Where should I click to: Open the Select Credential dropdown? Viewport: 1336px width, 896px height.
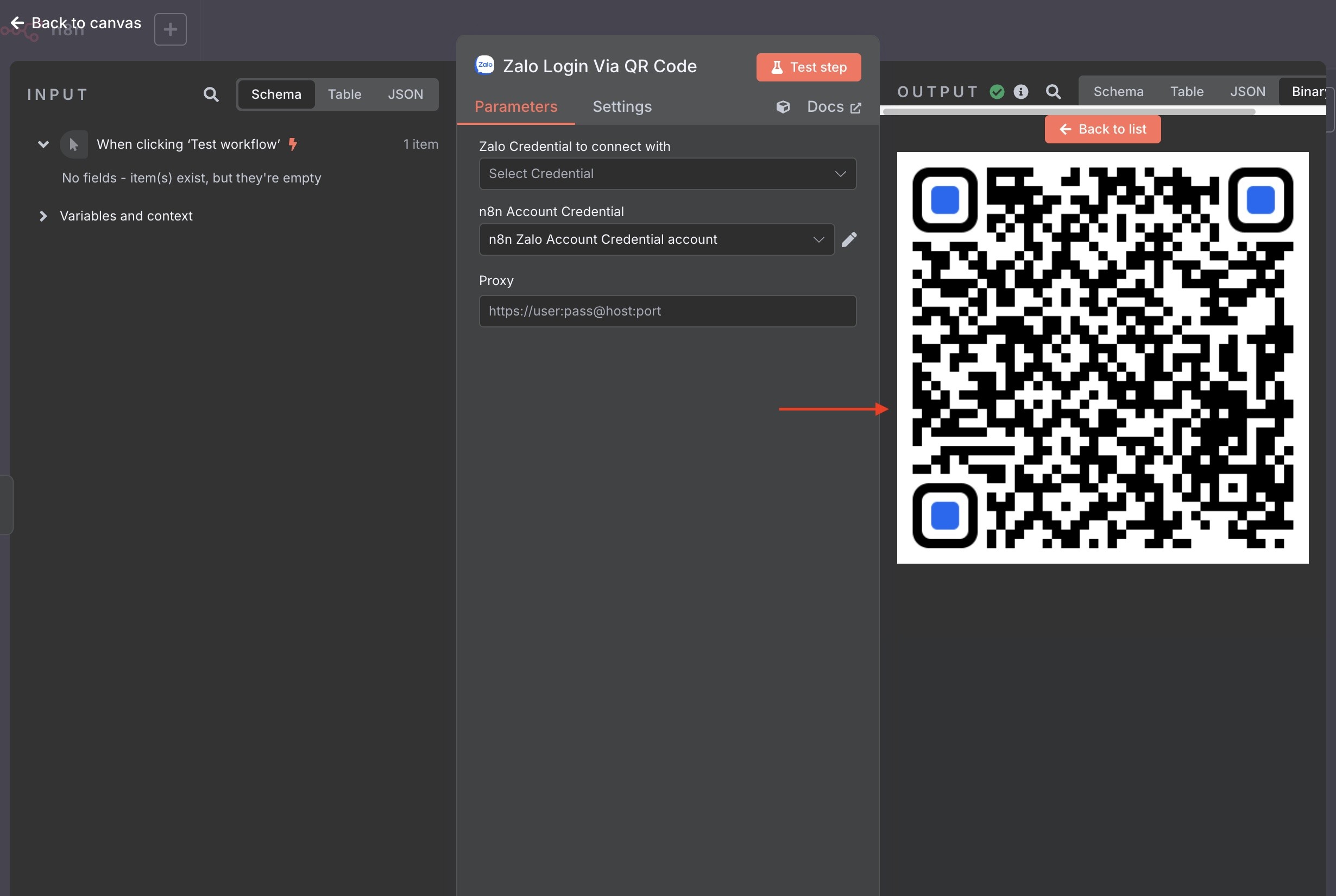point(667,174)
